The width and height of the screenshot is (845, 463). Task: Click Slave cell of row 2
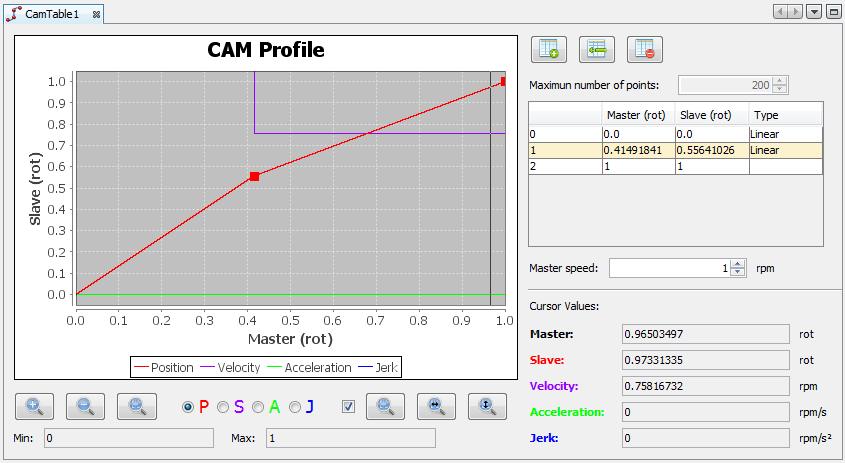[712, 167]
